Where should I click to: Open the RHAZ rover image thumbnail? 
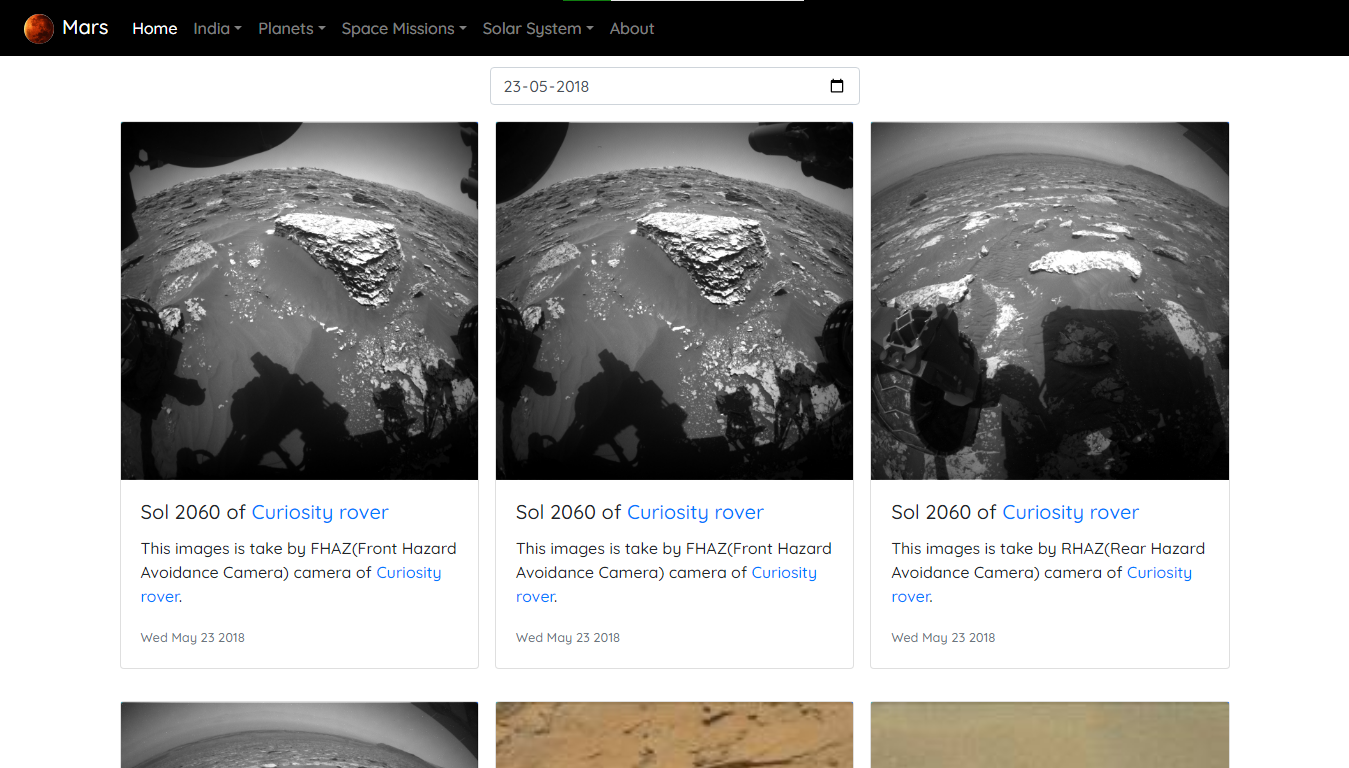(1050, 301)
